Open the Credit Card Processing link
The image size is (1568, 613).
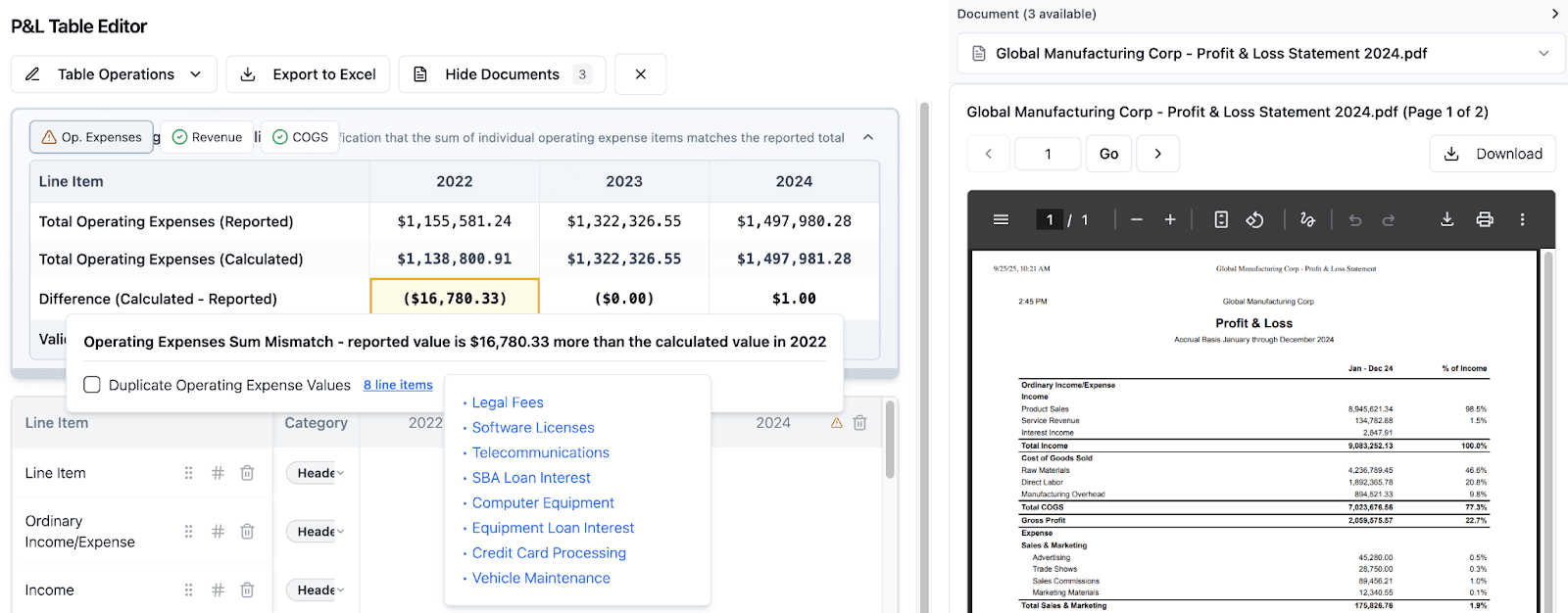click(549, 553)
